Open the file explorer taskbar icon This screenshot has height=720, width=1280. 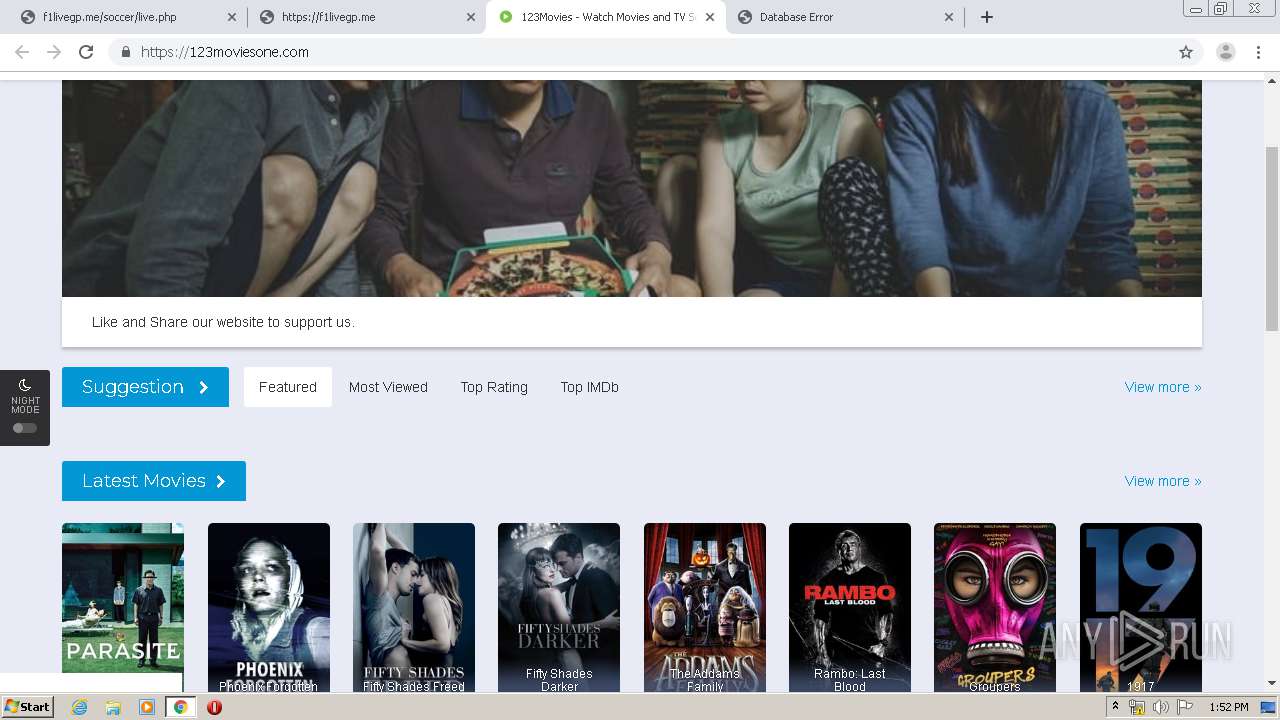click(x=112, y=707)
